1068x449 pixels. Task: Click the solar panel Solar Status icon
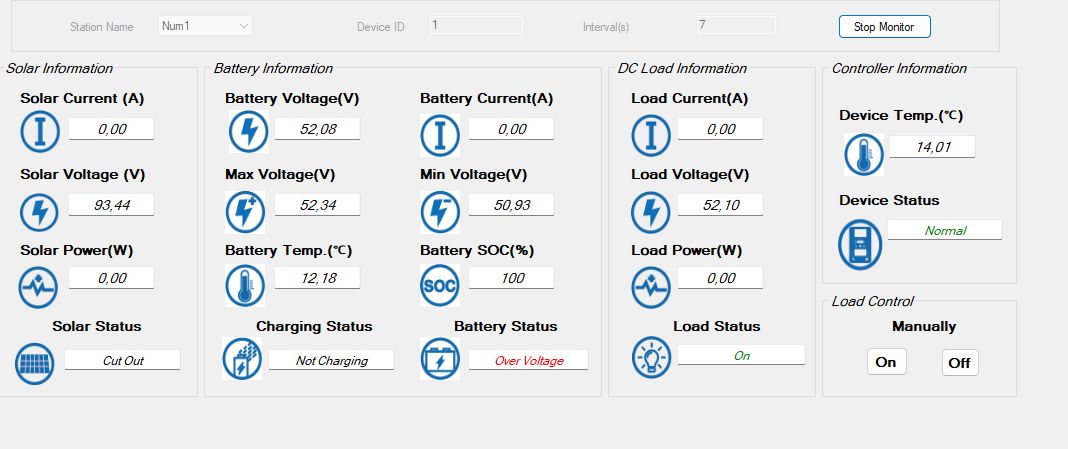(36, 364)
